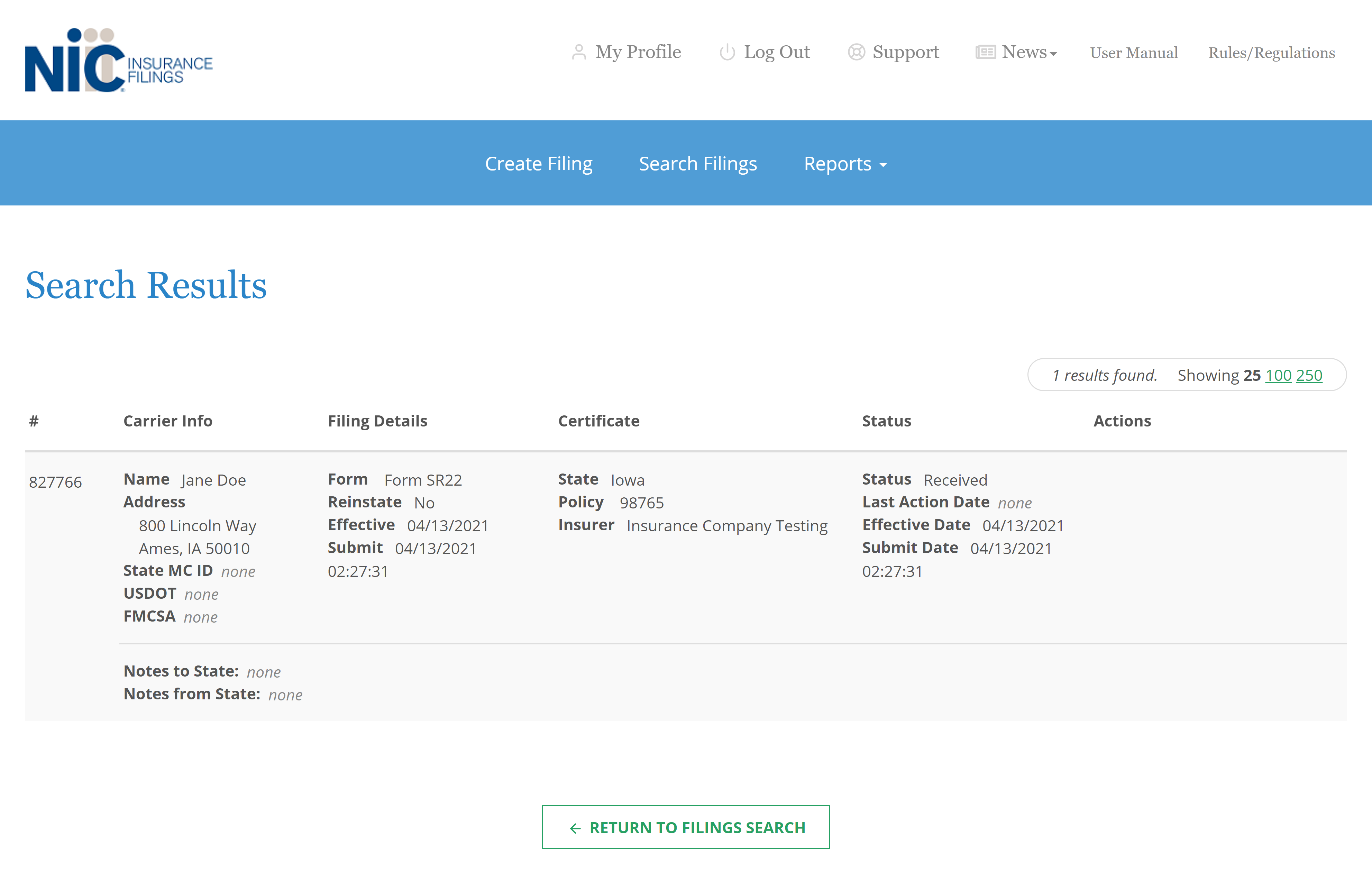Click the newspaper icon beside News
1372x882 pixels.
click(x=985, y=52)
